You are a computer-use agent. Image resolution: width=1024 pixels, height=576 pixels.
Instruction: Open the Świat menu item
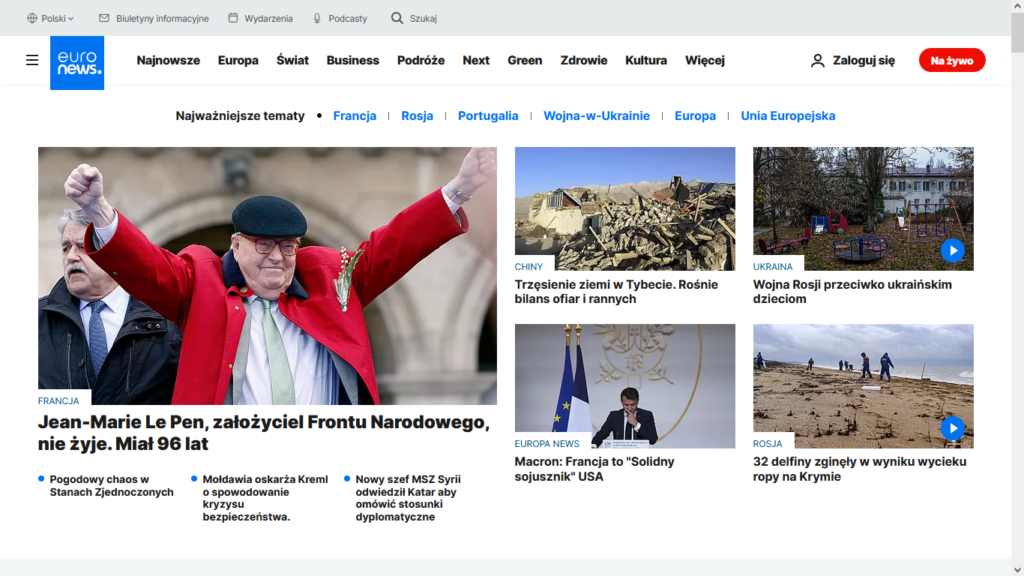(293, 60)
